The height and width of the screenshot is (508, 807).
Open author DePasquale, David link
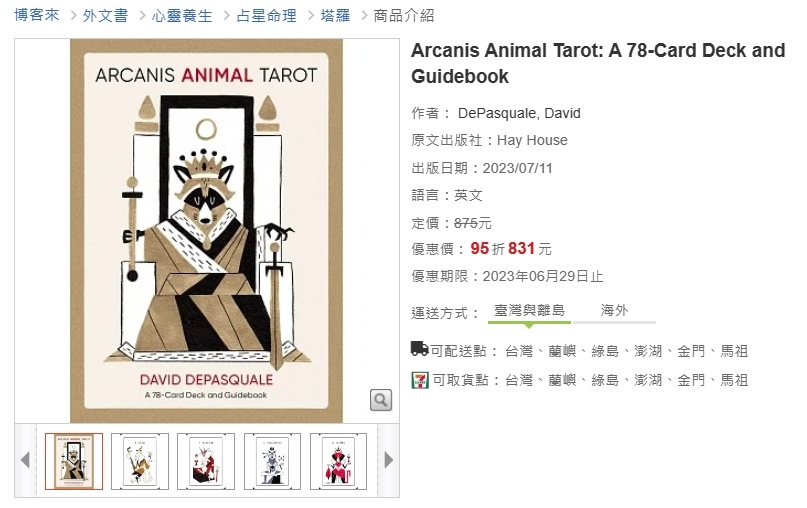click(519, 113)
